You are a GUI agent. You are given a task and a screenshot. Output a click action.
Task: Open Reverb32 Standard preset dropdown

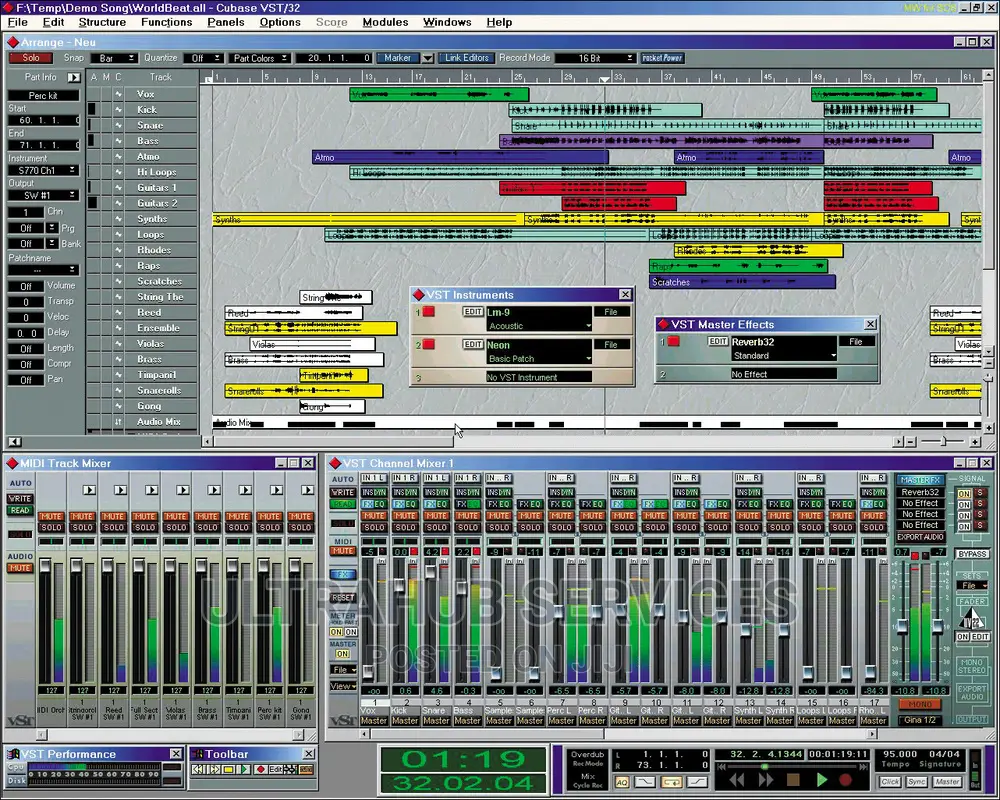tap(783, 356)
